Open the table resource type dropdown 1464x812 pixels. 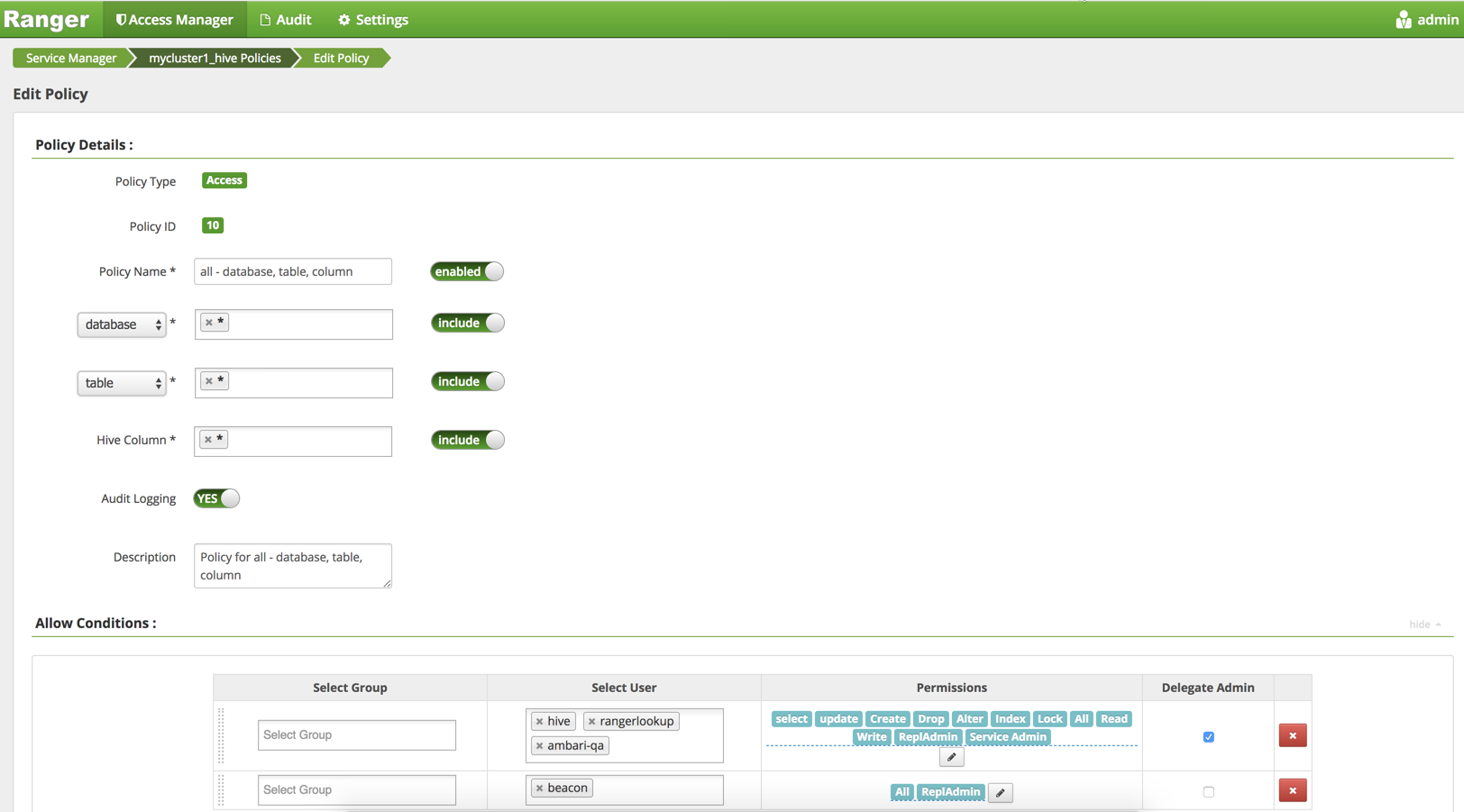pyautogui.click(x=122, y=383)
